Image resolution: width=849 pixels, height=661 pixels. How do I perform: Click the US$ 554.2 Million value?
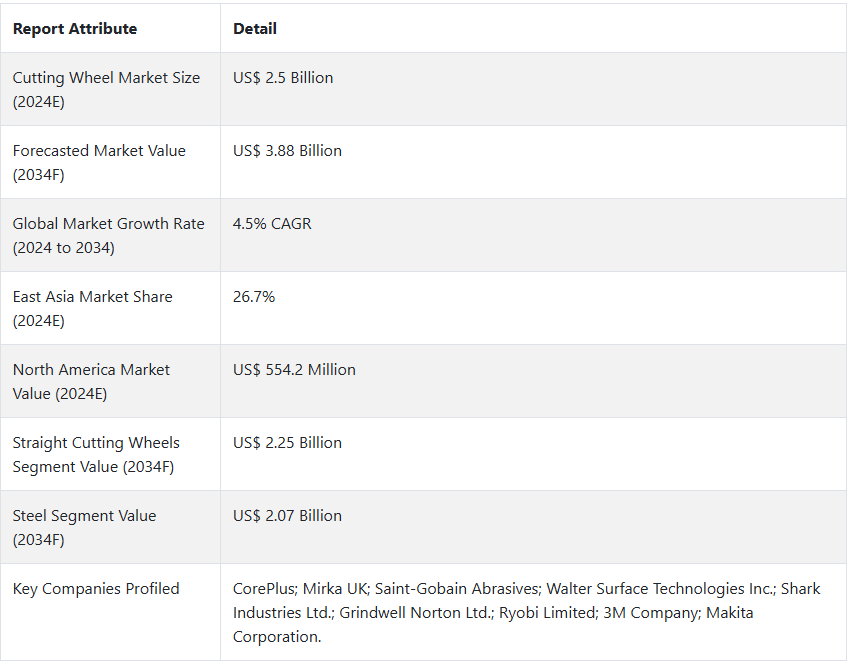[294, 370]
